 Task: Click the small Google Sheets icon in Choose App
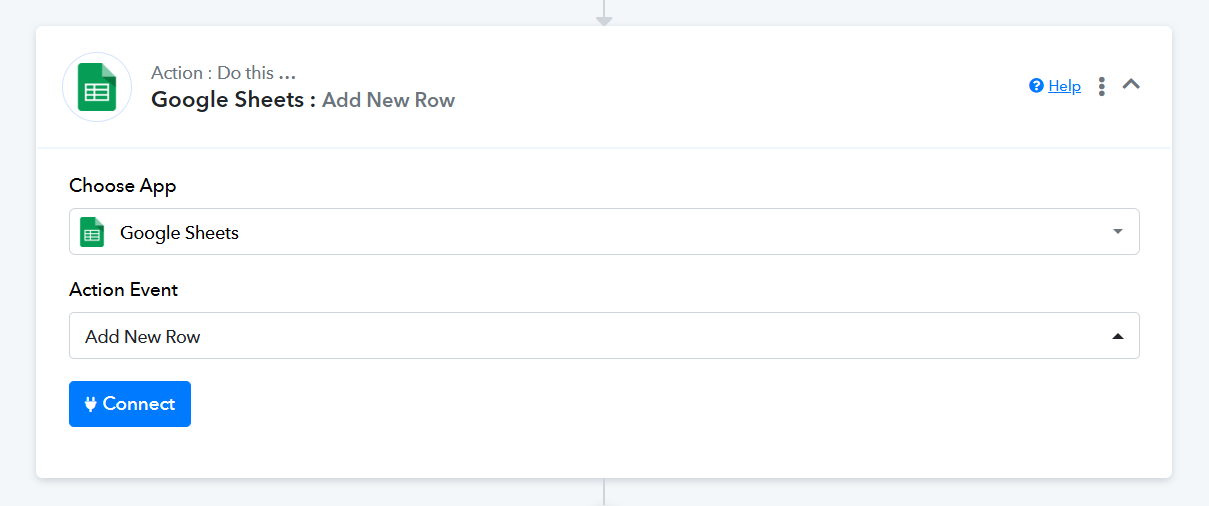tap(92, 232)
